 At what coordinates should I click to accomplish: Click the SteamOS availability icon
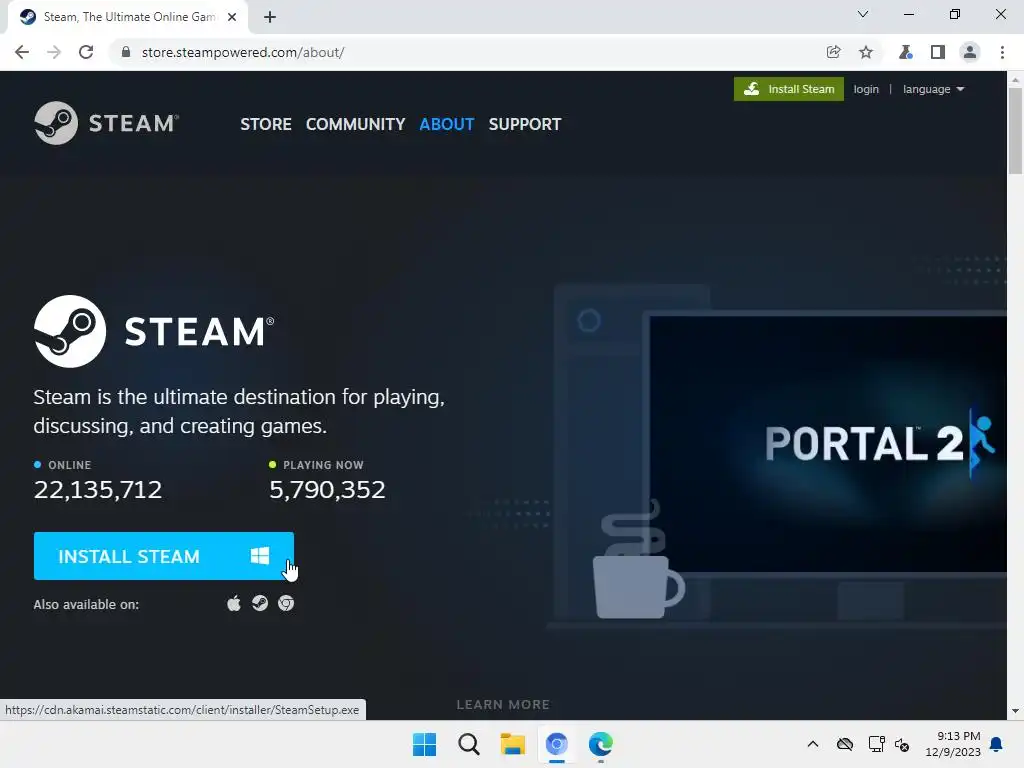[x=260, y=603]
